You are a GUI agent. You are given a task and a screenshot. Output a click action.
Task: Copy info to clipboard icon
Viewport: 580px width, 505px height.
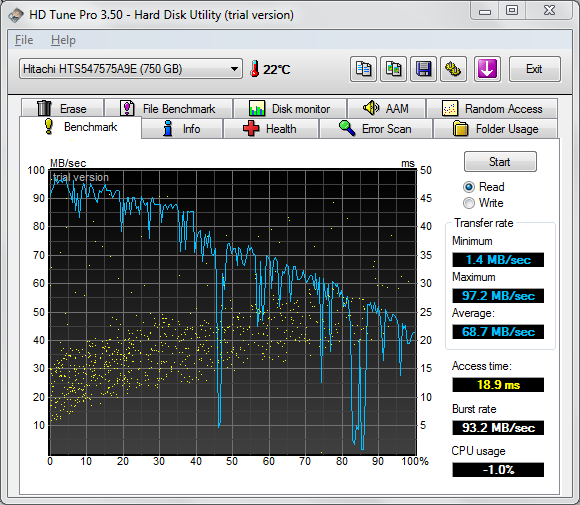pos(363,69)
